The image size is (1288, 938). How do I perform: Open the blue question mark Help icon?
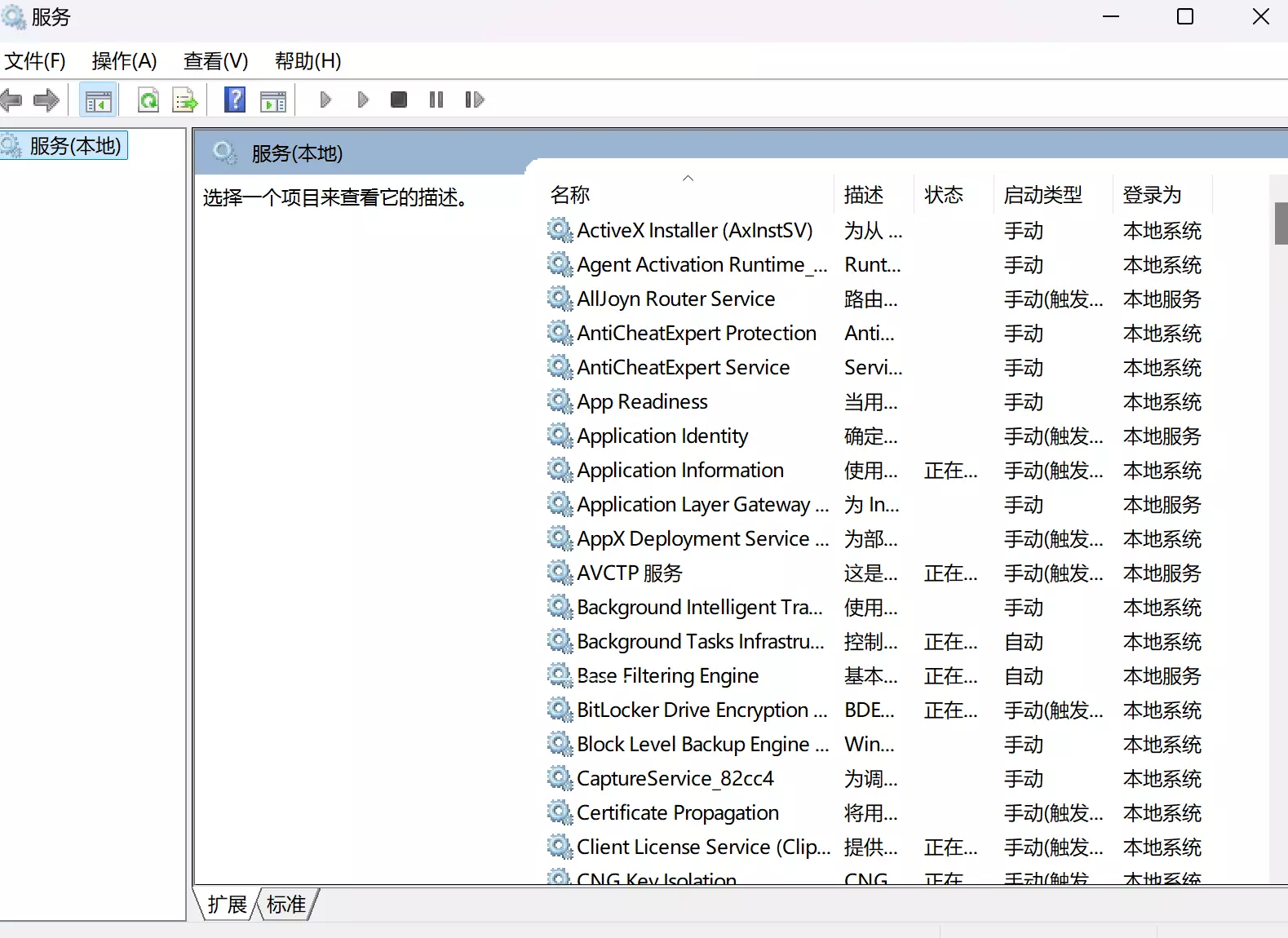tap(235, 100)
